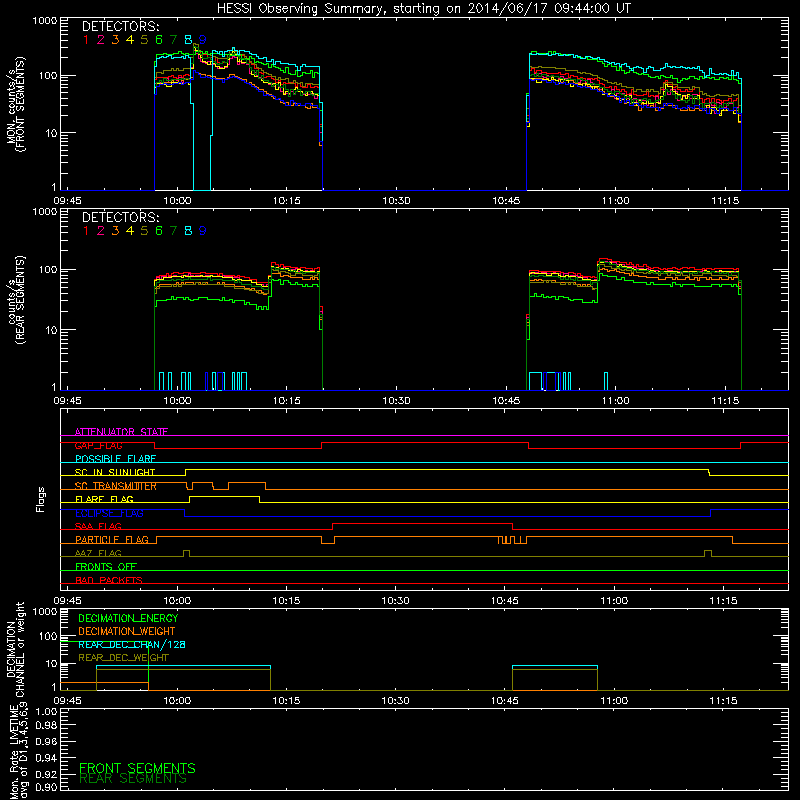The image size is (800, 800).
Task: Click 09:45 time tick under the decimation plot
Action: 67,701
